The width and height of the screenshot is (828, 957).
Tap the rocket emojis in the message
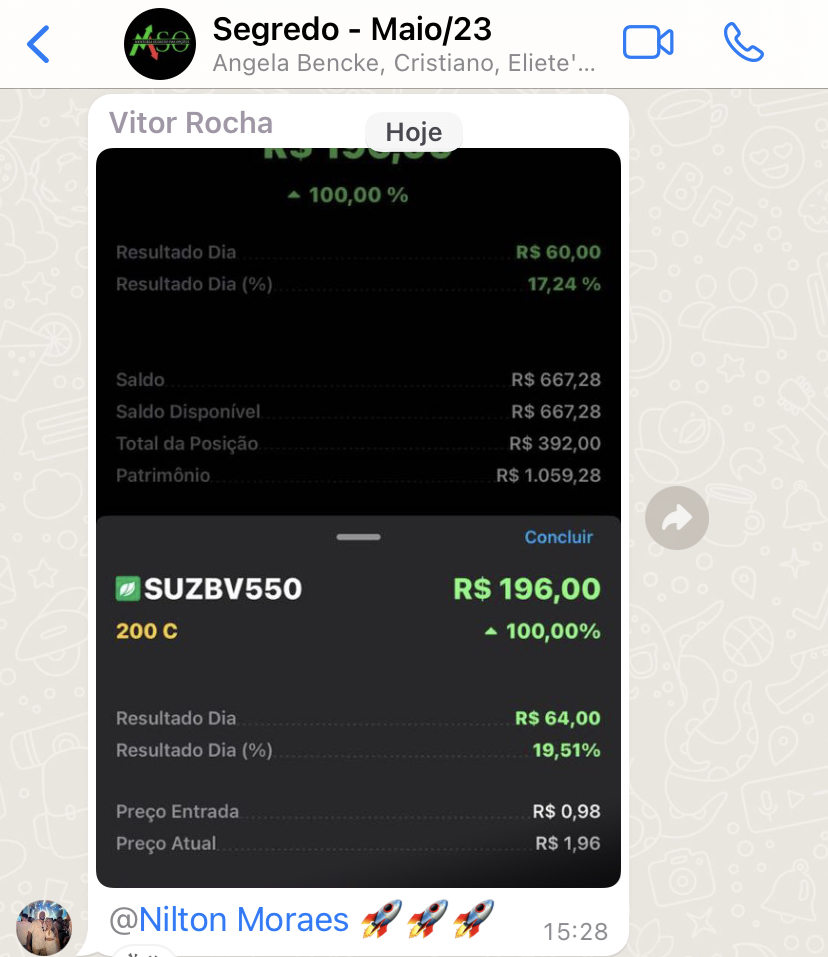coord(427,920)
